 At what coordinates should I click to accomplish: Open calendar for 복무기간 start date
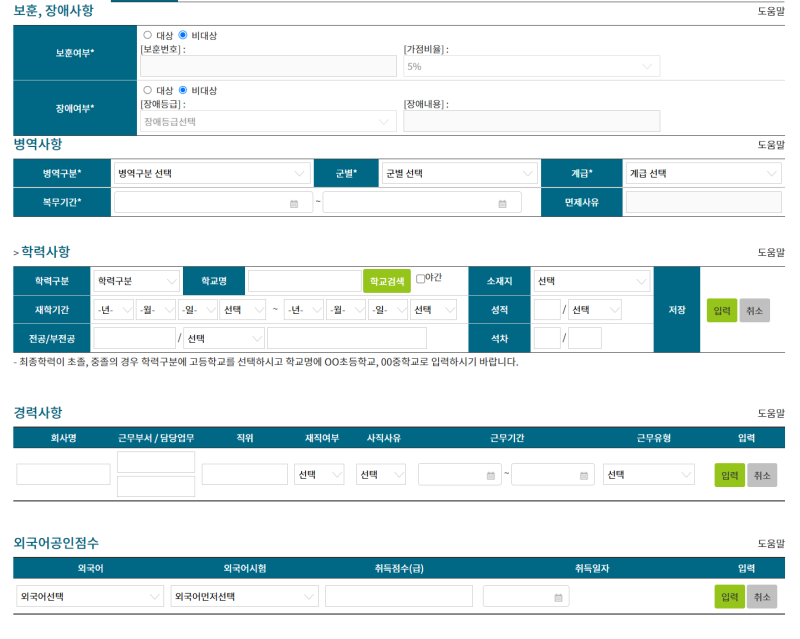tap(294, 203)
